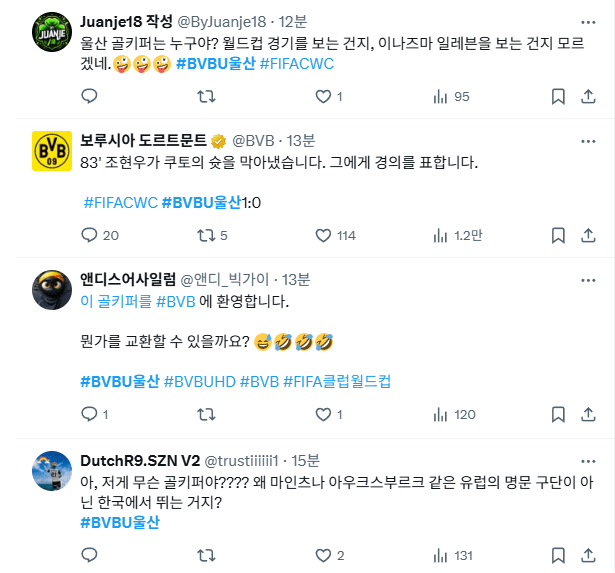Open the #FIFACWC hashtag in Juanje18's tweet
The height and width of the screenshot is (573, 615).
(297, 64)
